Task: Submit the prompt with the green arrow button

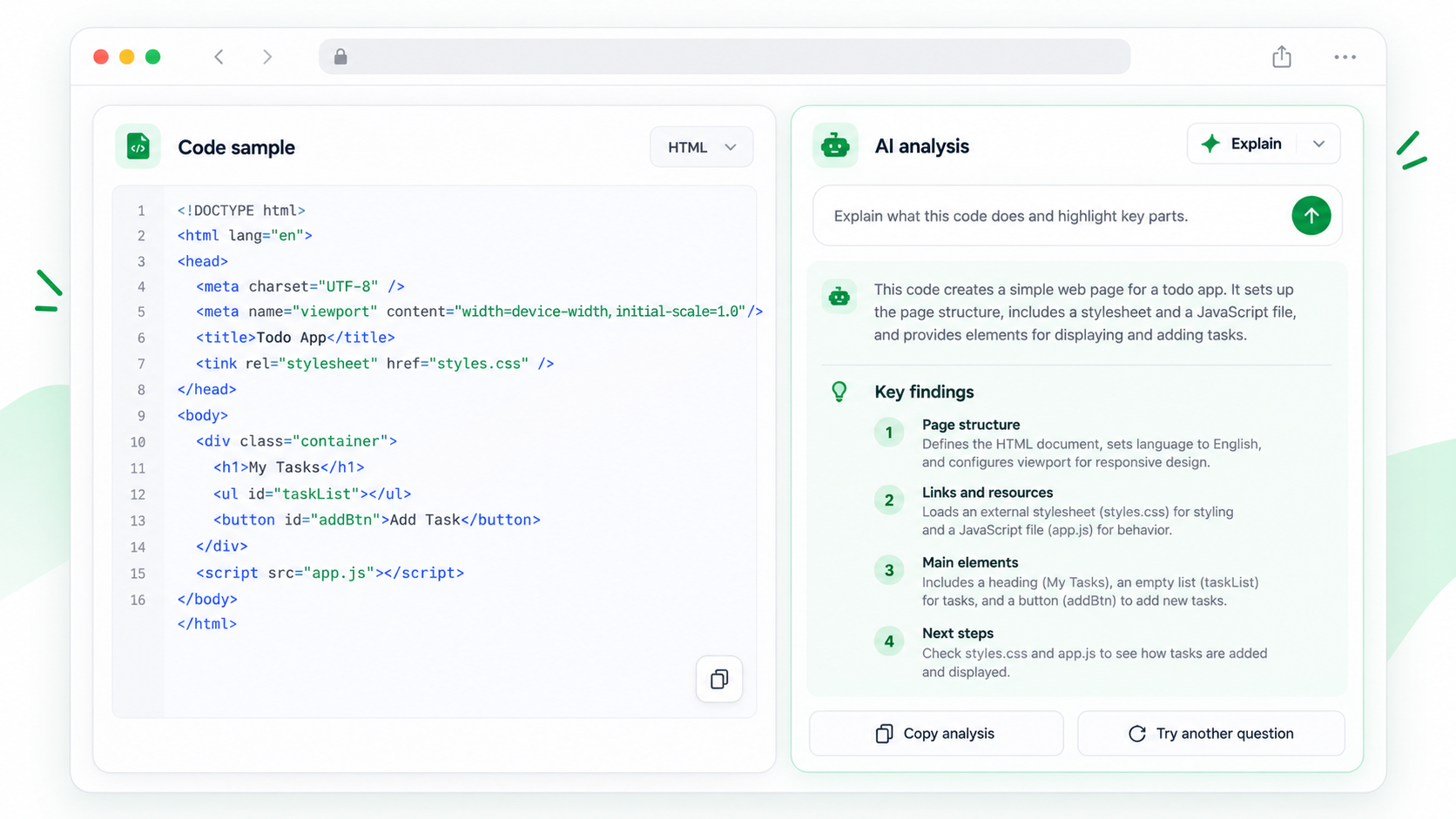Action: tap(1311, 216)
